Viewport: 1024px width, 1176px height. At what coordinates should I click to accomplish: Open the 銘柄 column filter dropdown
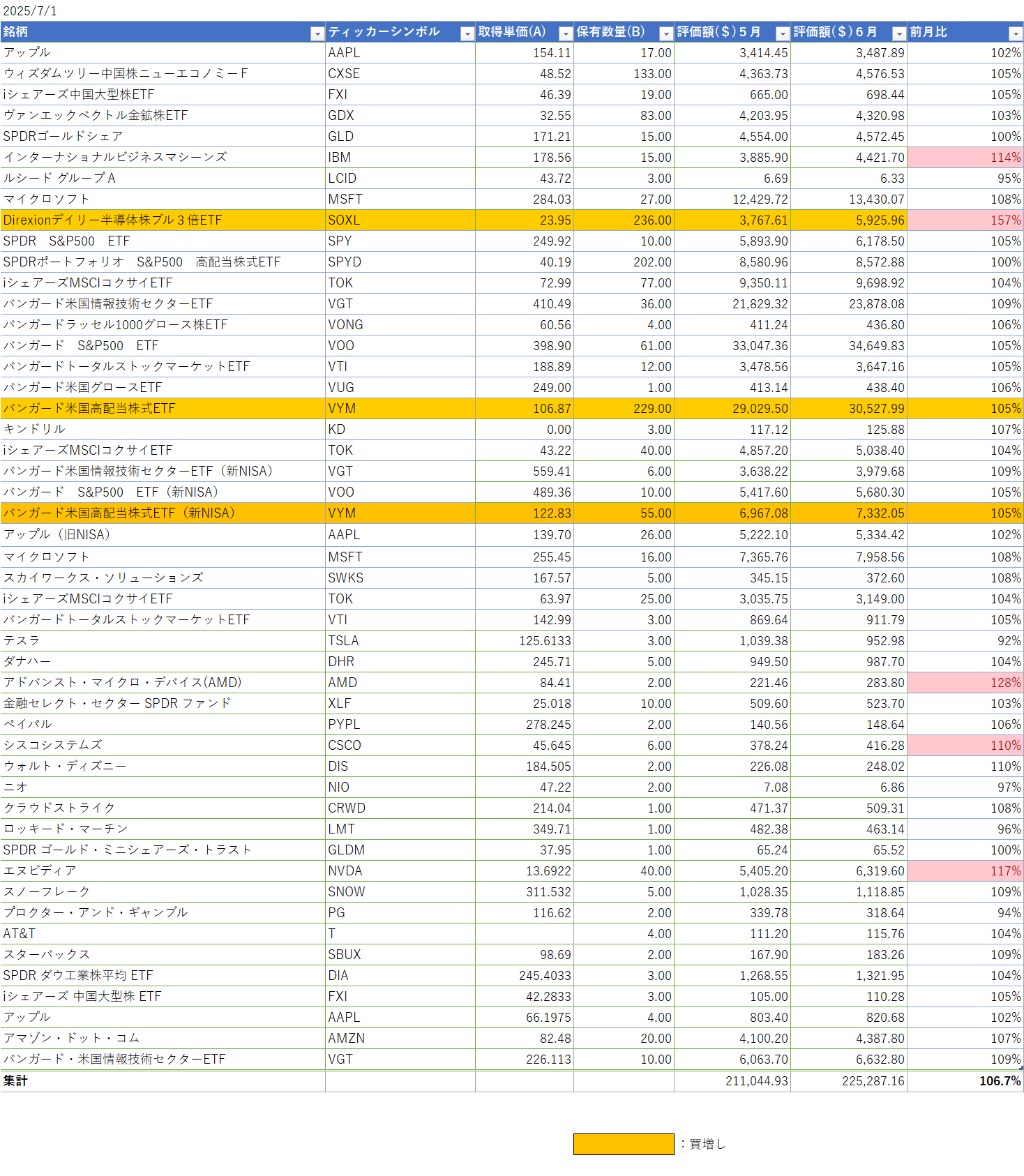click(x=317, y=33)
